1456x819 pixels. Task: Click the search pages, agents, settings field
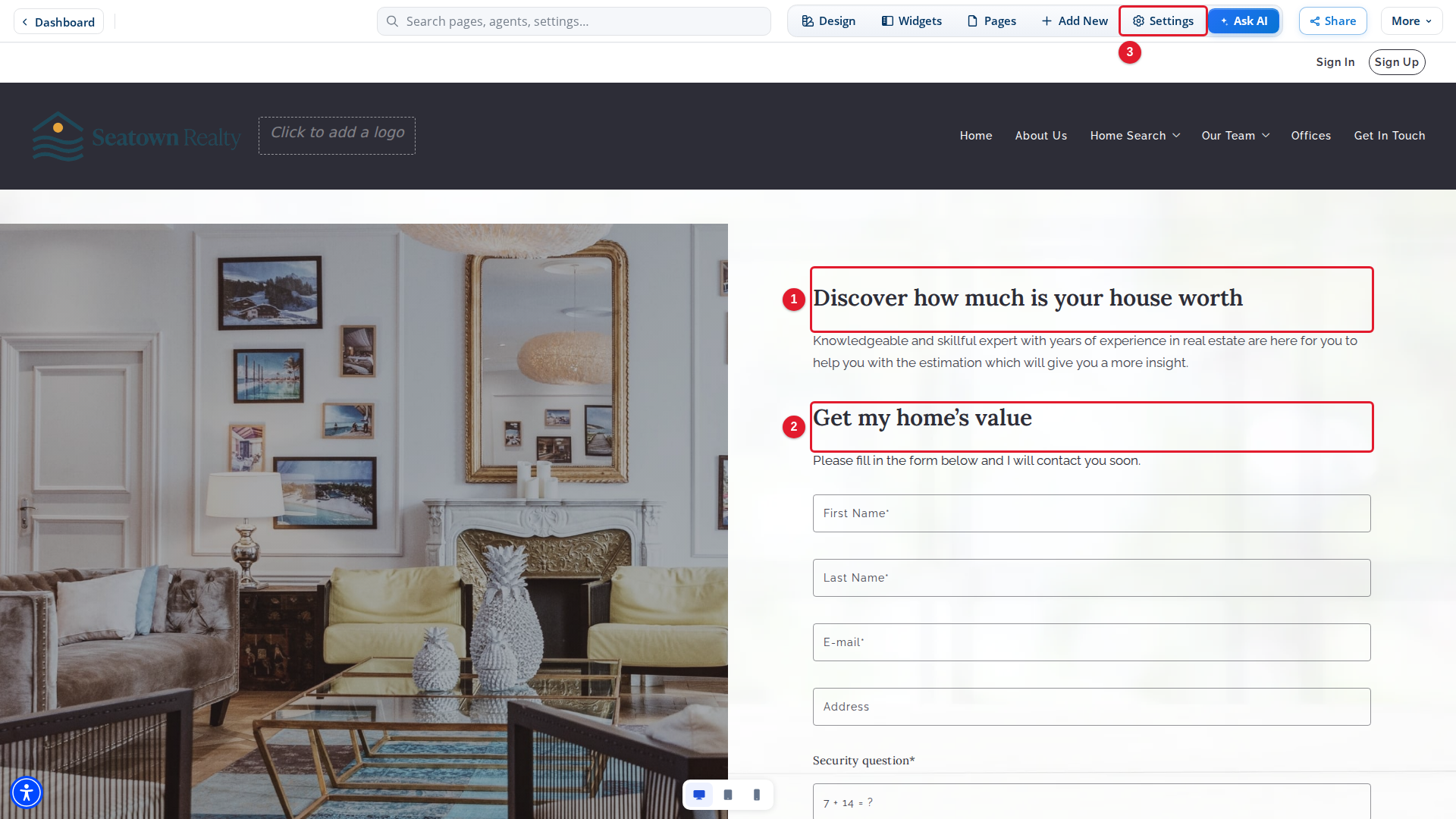click(x=573, y=21)
